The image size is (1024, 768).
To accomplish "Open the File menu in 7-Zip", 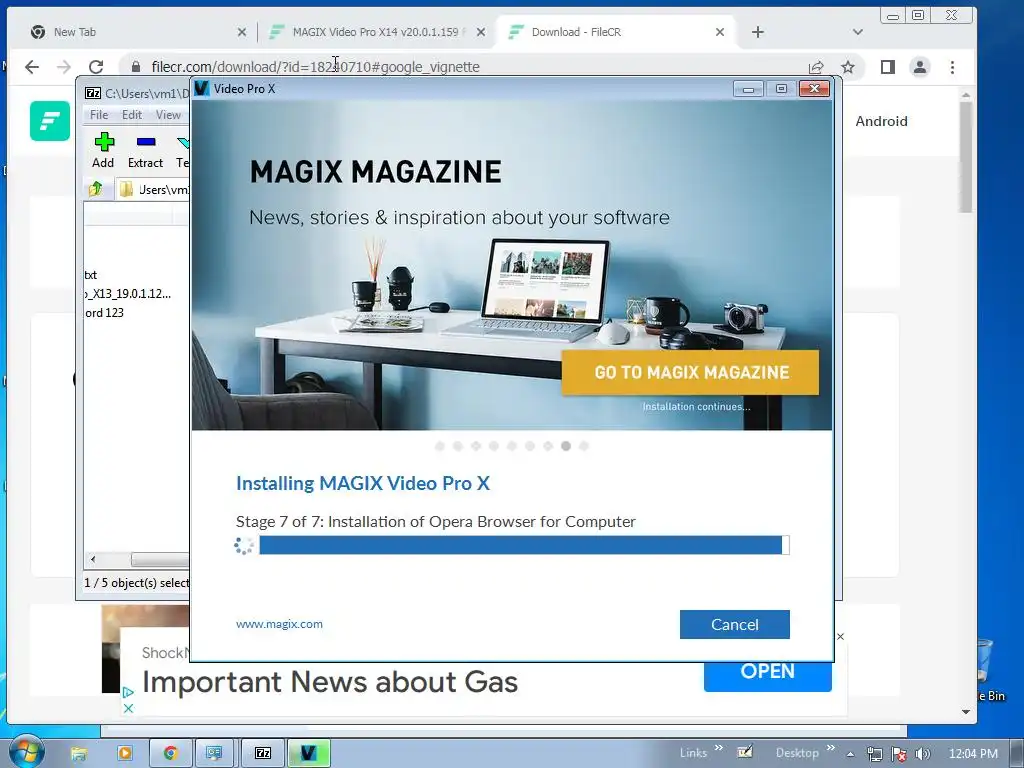I will [x=99, y=115].
